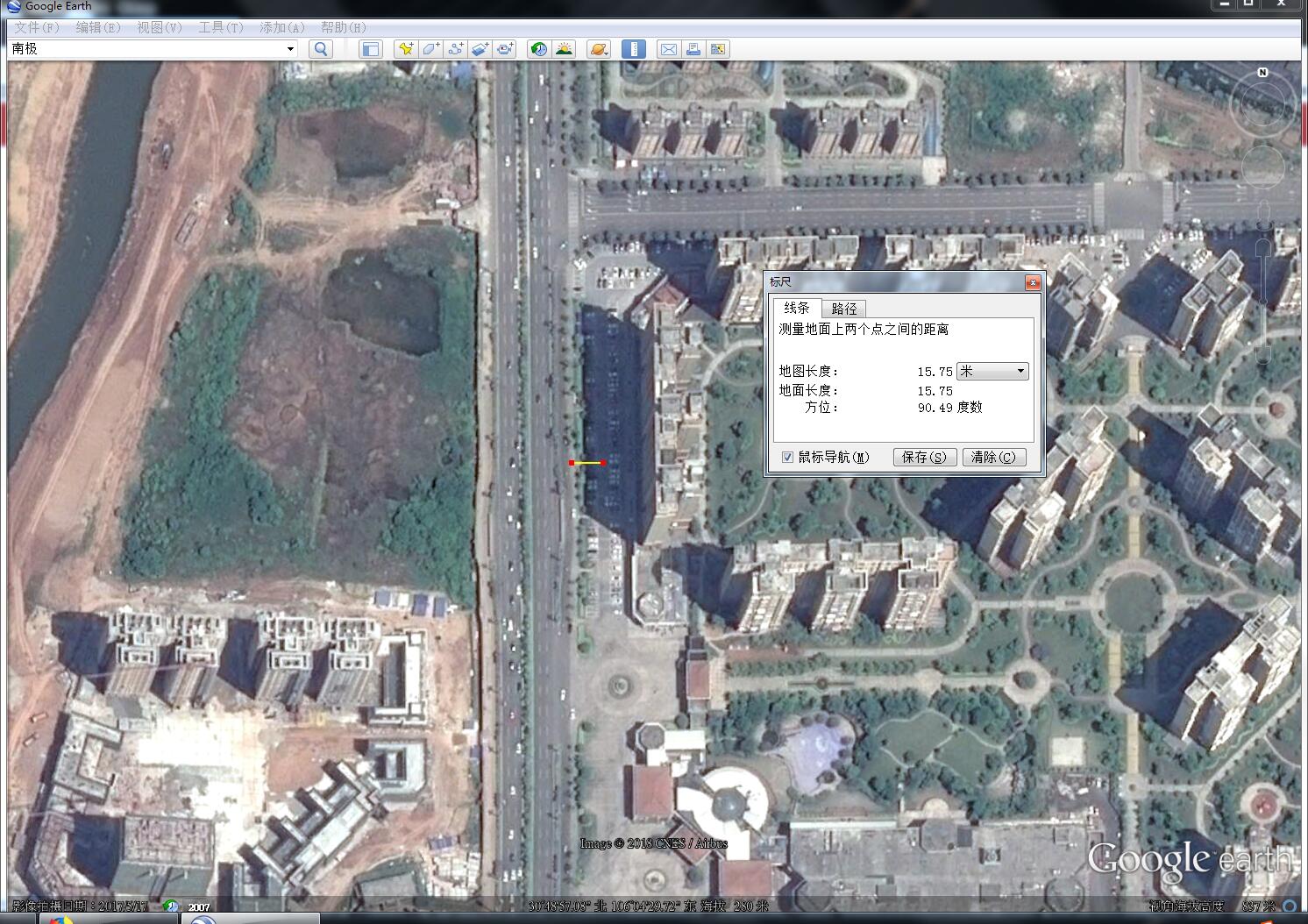Click the 保存(S) button

pyautogui.click(x=924, y=457)
